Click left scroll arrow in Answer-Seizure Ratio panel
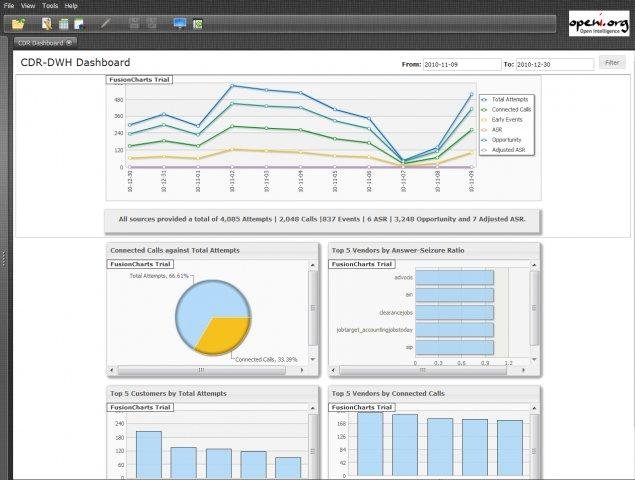This screenshot has width=635, height=480. coord(333,370)
